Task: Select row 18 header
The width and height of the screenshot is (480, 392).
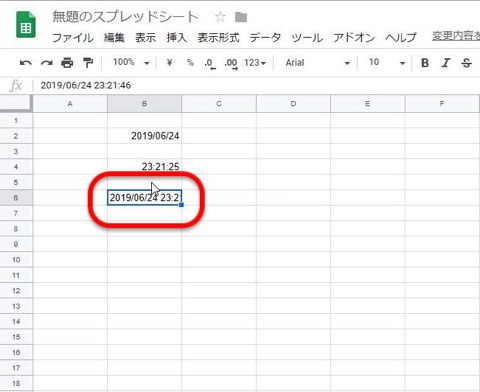Action: coord(16,383)
